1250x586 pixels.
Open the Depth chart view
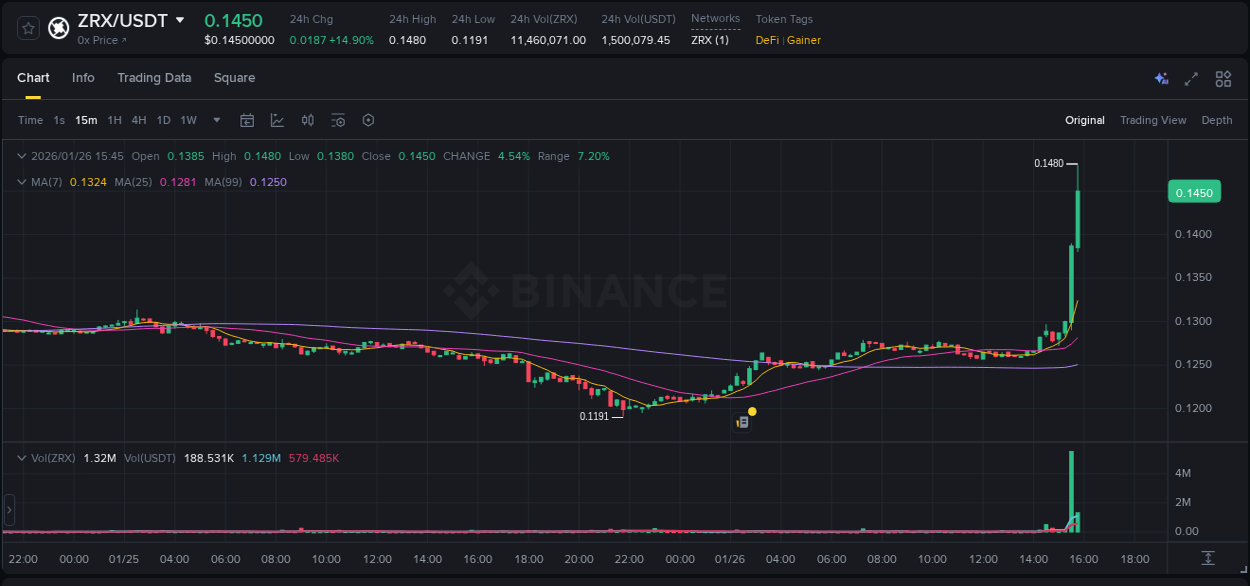click(x=1216, y=120)
